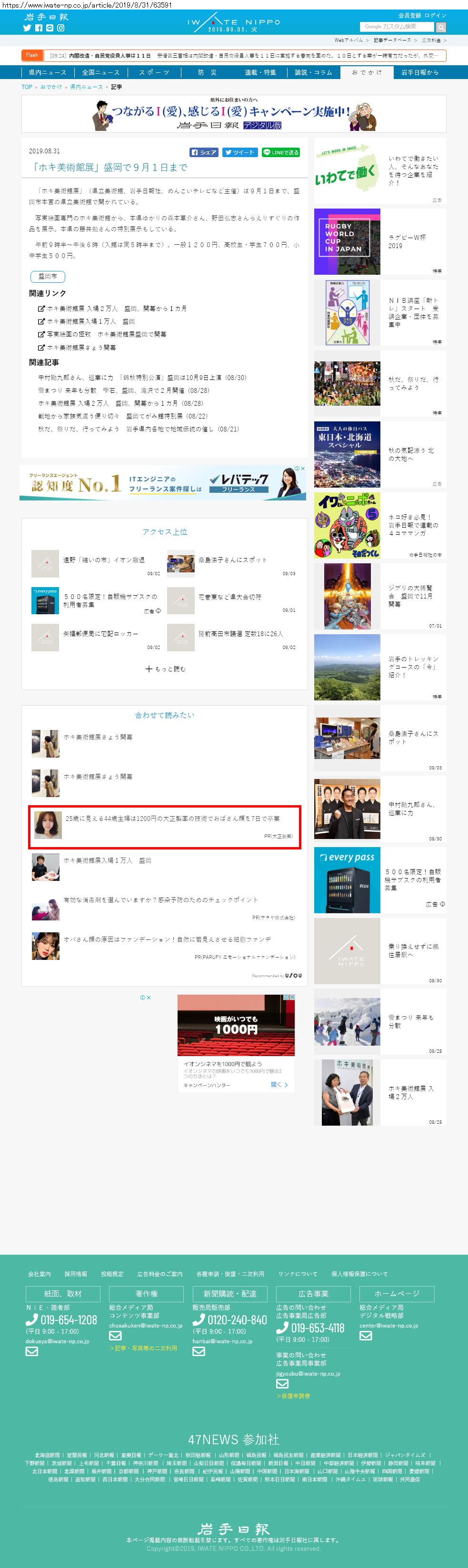Click the 記事データベース link in header
The width and height of the screenshot is (468, 1568).
click(392, 40)
